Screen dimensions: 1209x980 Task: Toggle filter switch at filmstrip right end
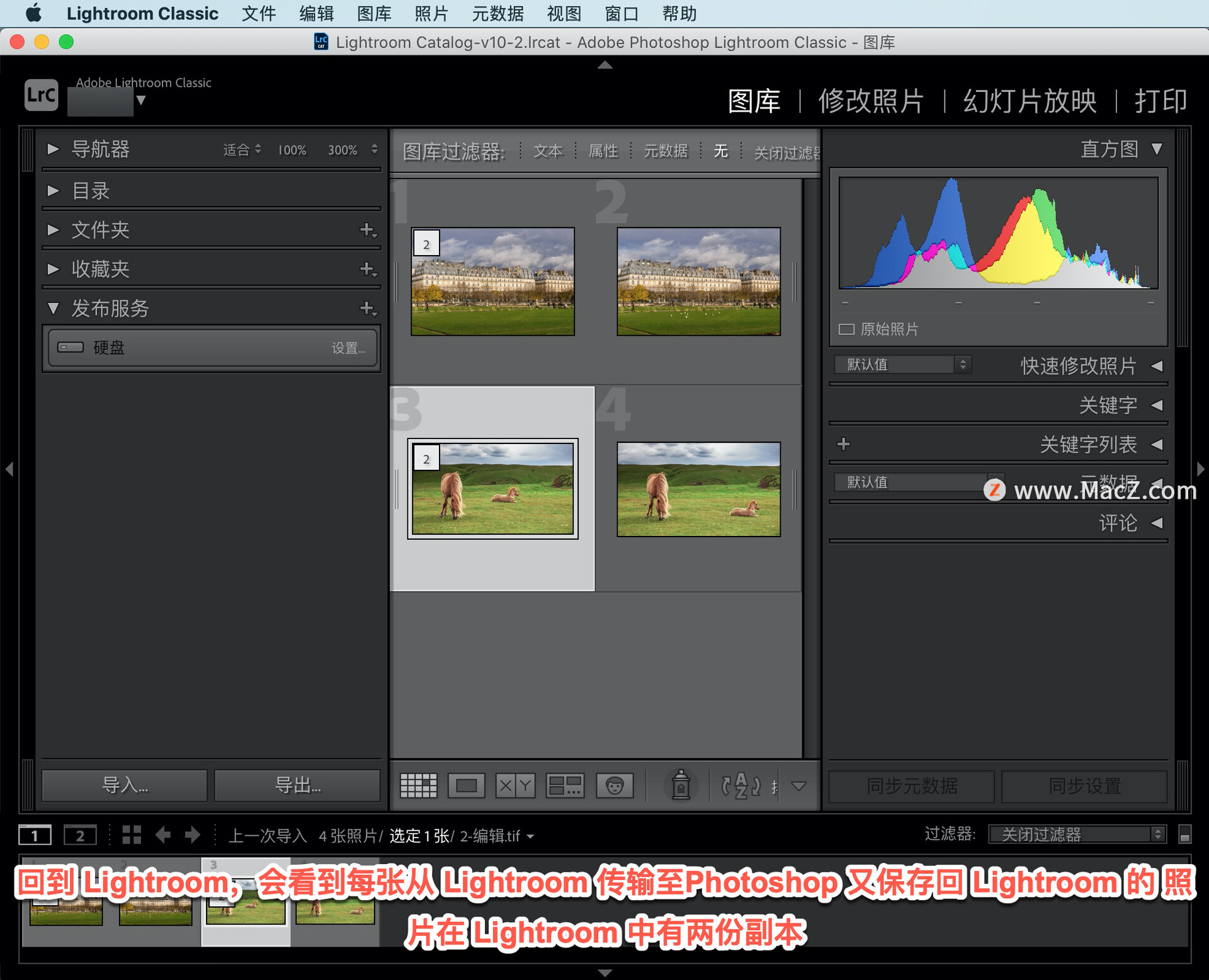tap(1184, 835)
